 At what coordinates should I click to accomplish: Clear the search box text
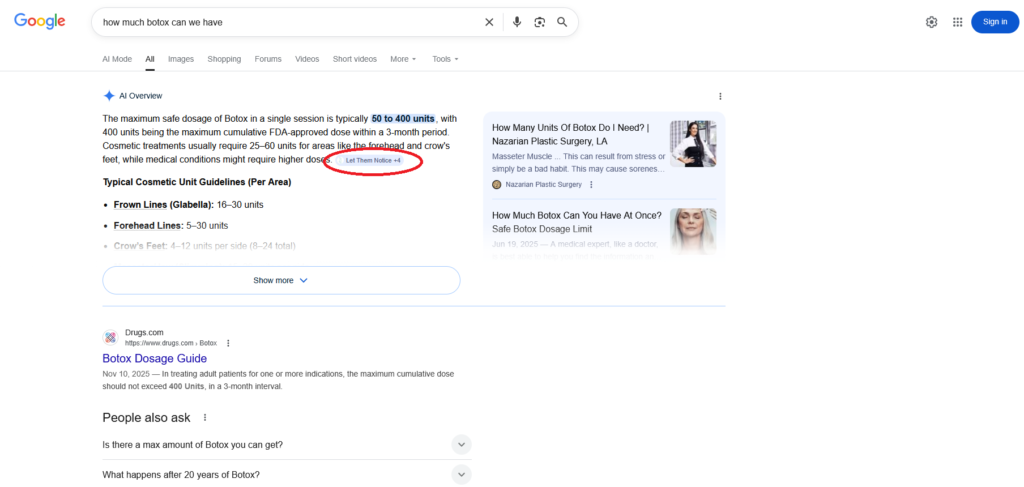[489, 22]
